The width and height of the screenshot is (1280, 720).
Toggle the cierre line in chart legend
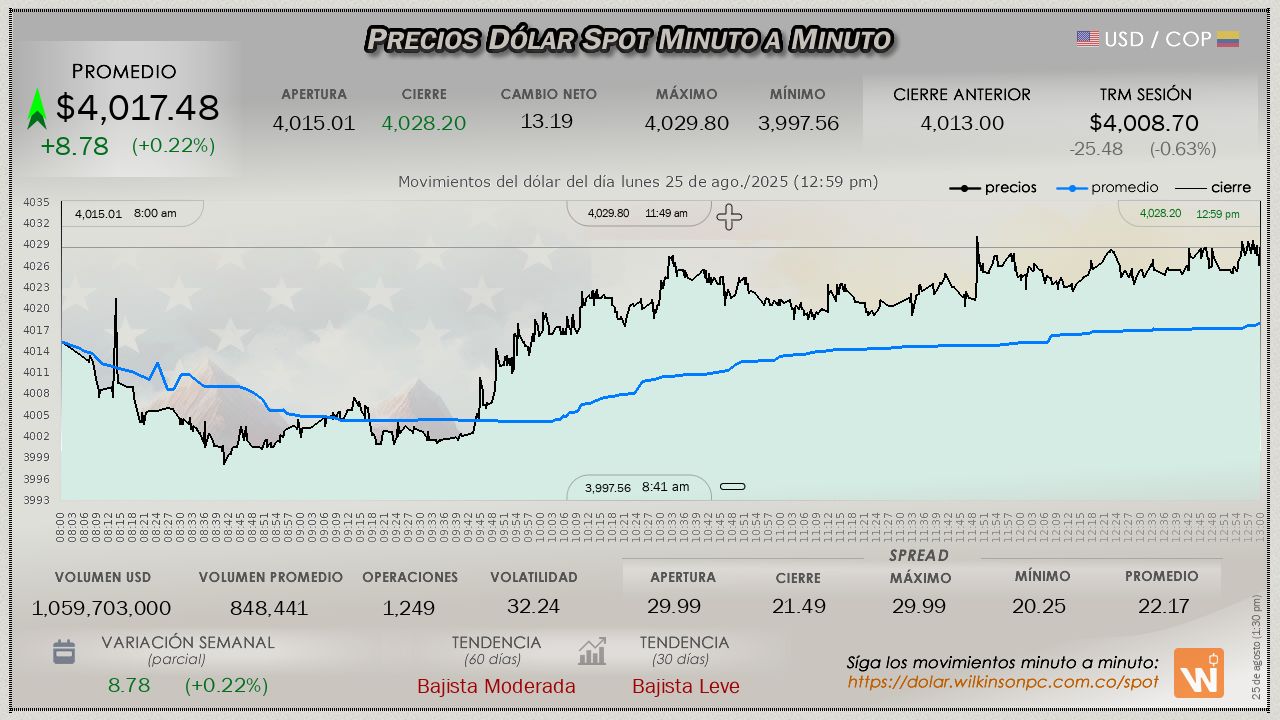(x=1212, y=188)
